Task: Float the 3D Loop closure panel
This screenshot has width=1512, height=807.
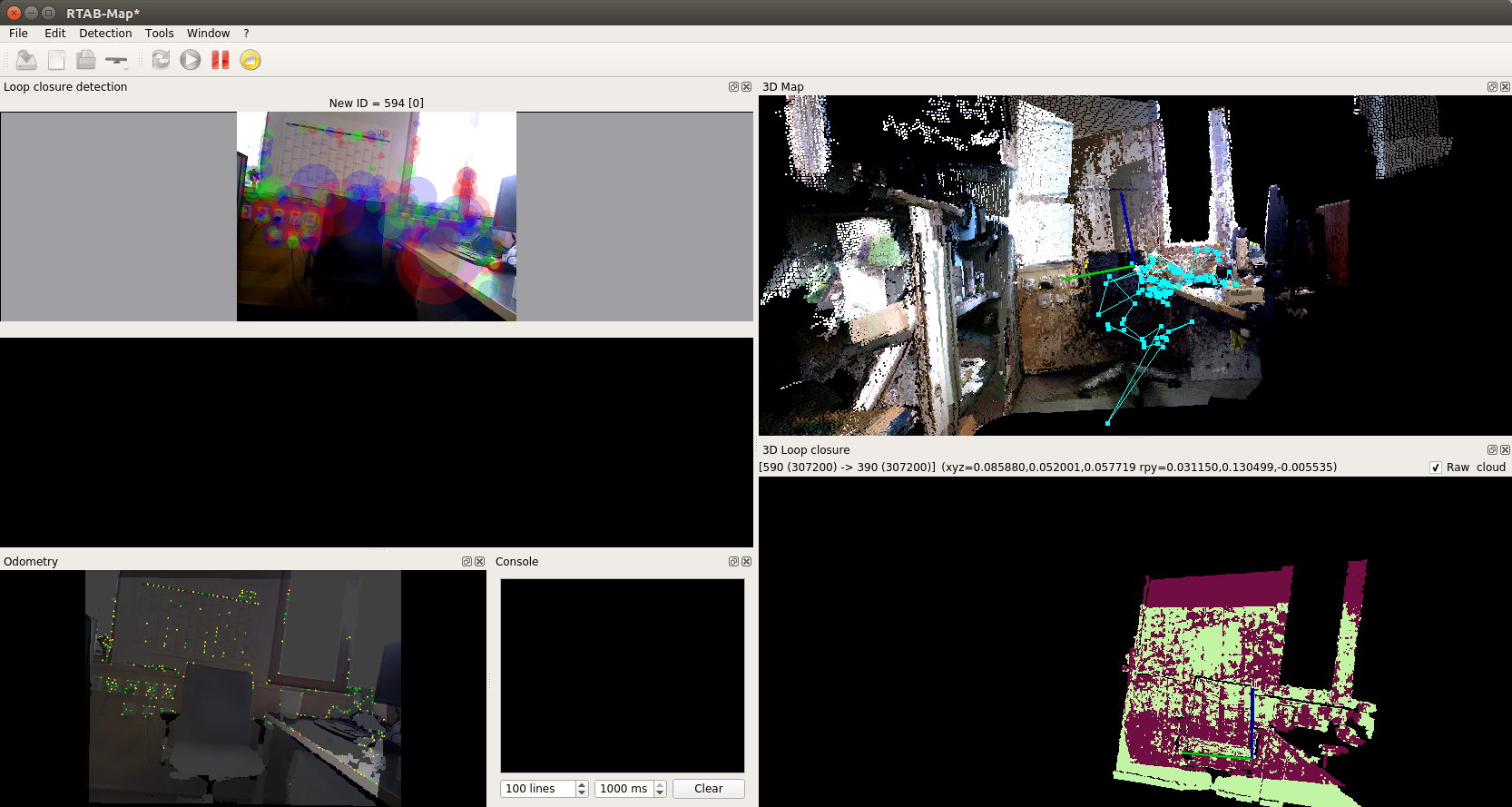Action: 1492,450
